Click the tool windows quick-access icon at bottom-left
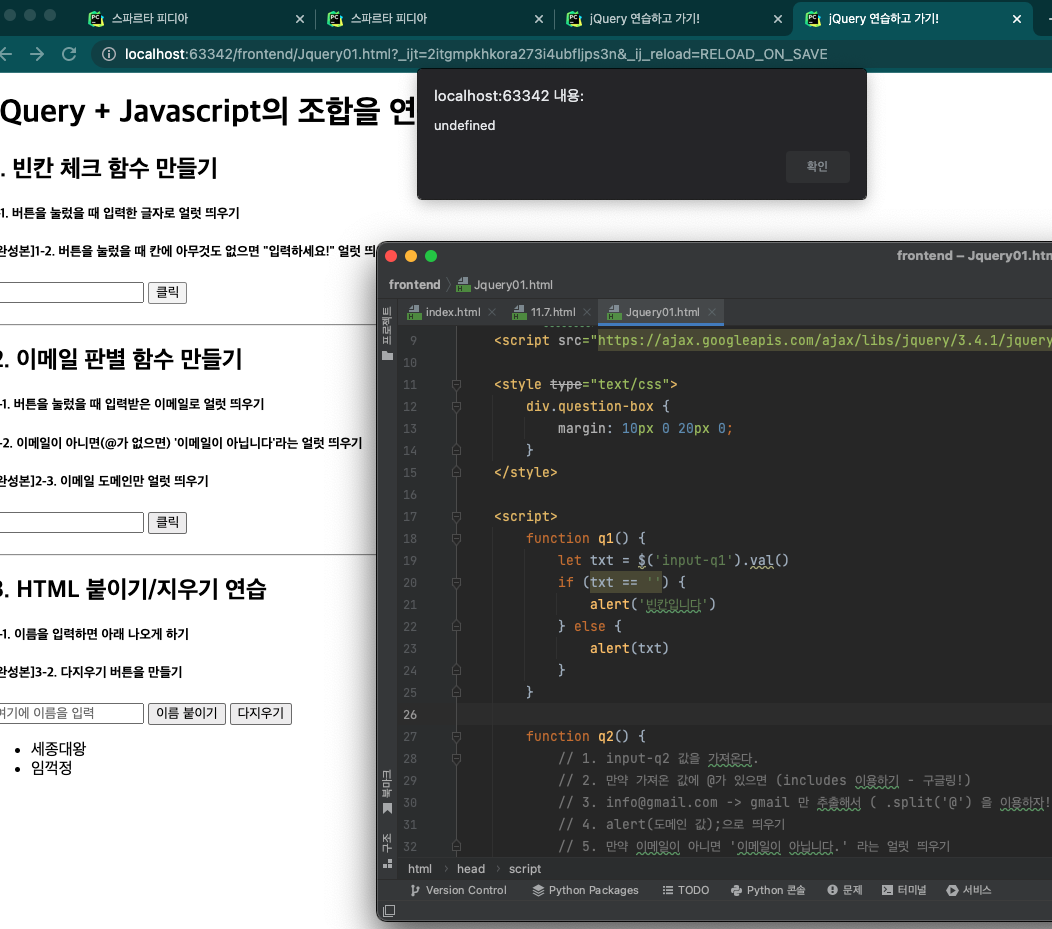Viewport: 1052px width, 929px height. click(389, 911)
